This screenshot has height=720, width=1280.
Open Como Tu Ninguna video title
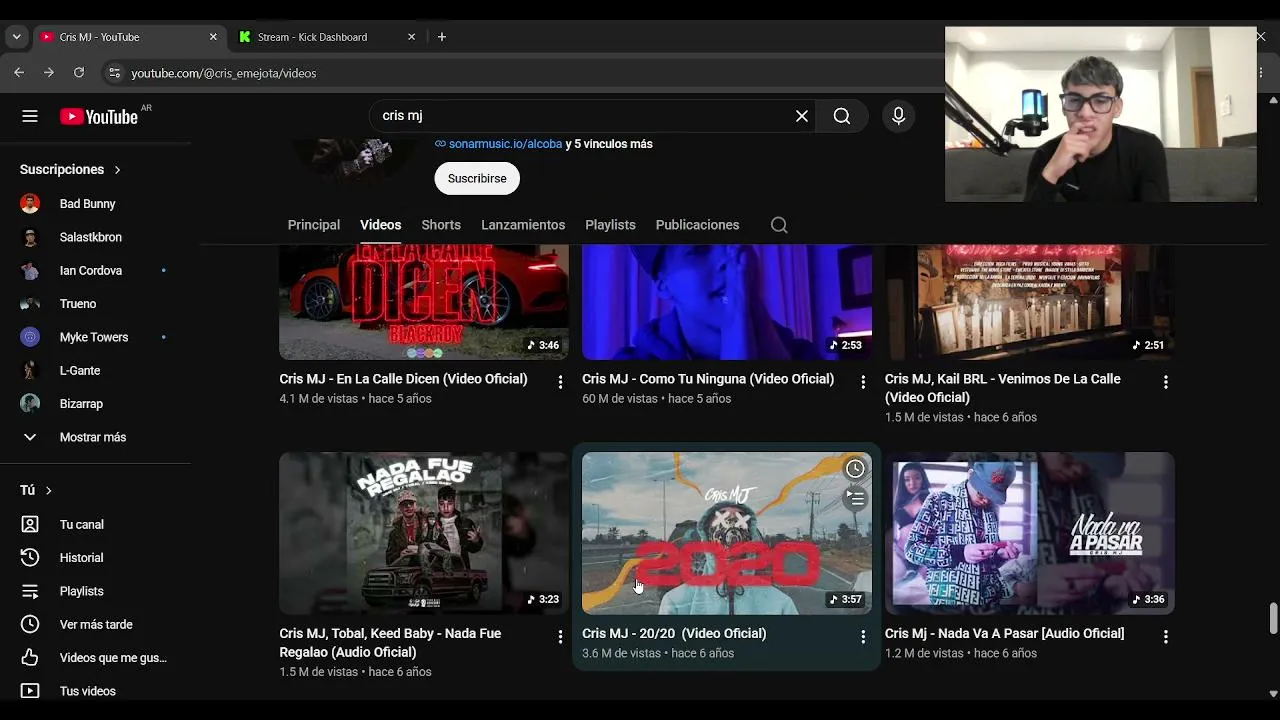pyautogui.click(x=708, y=379)
